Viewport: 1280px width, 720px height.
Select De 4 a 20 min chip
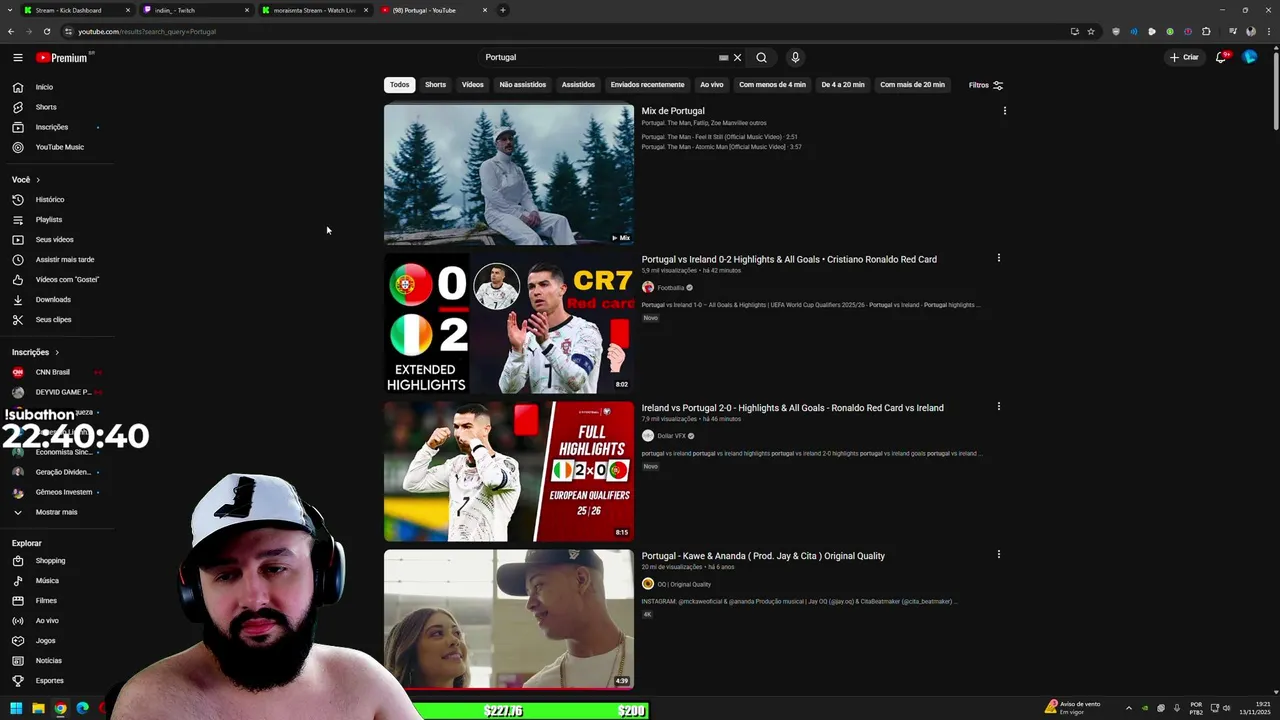click(x=843, y=85)
